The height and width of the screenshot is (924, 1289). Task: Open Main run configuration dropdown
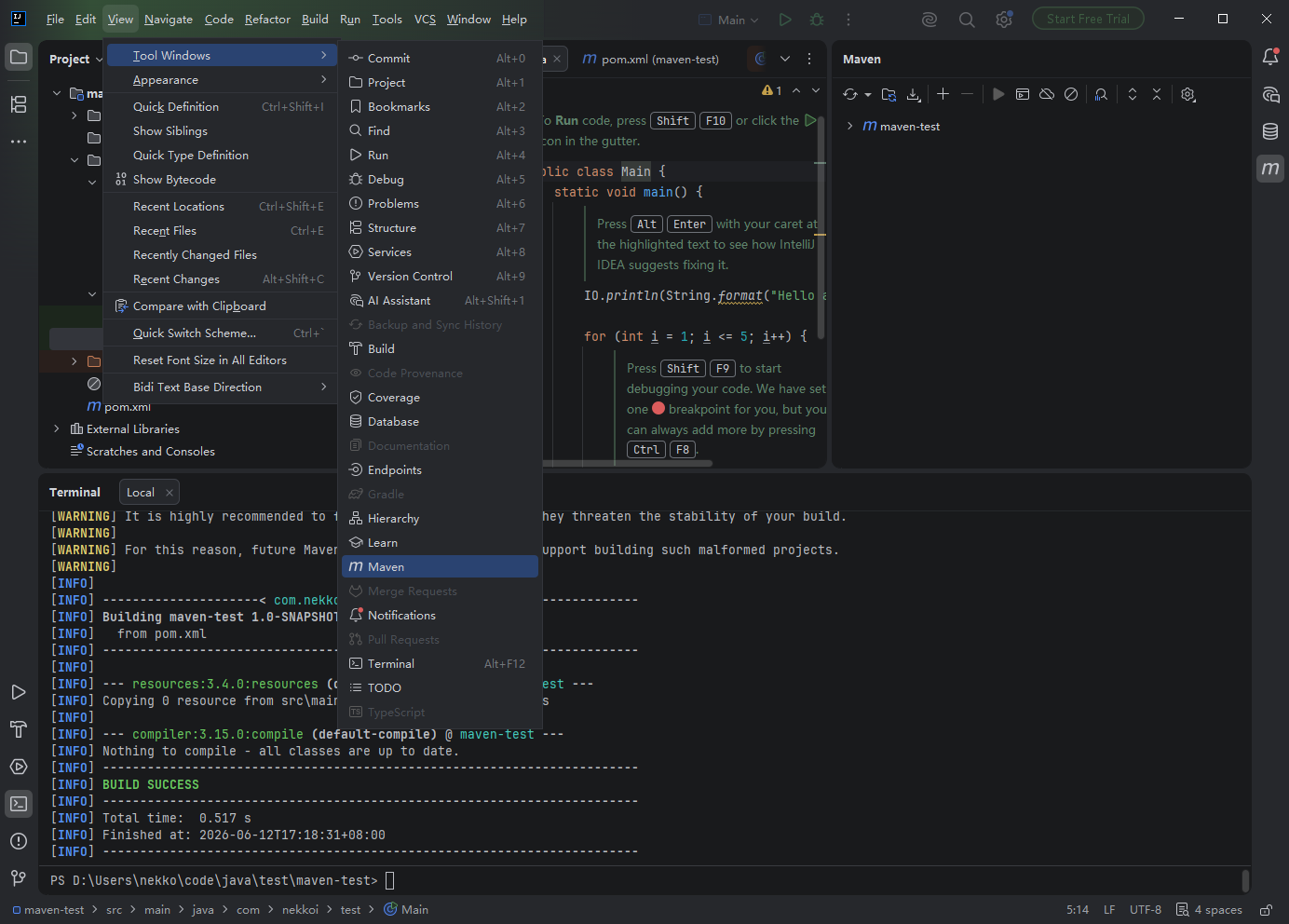click(x=729, y=20)
